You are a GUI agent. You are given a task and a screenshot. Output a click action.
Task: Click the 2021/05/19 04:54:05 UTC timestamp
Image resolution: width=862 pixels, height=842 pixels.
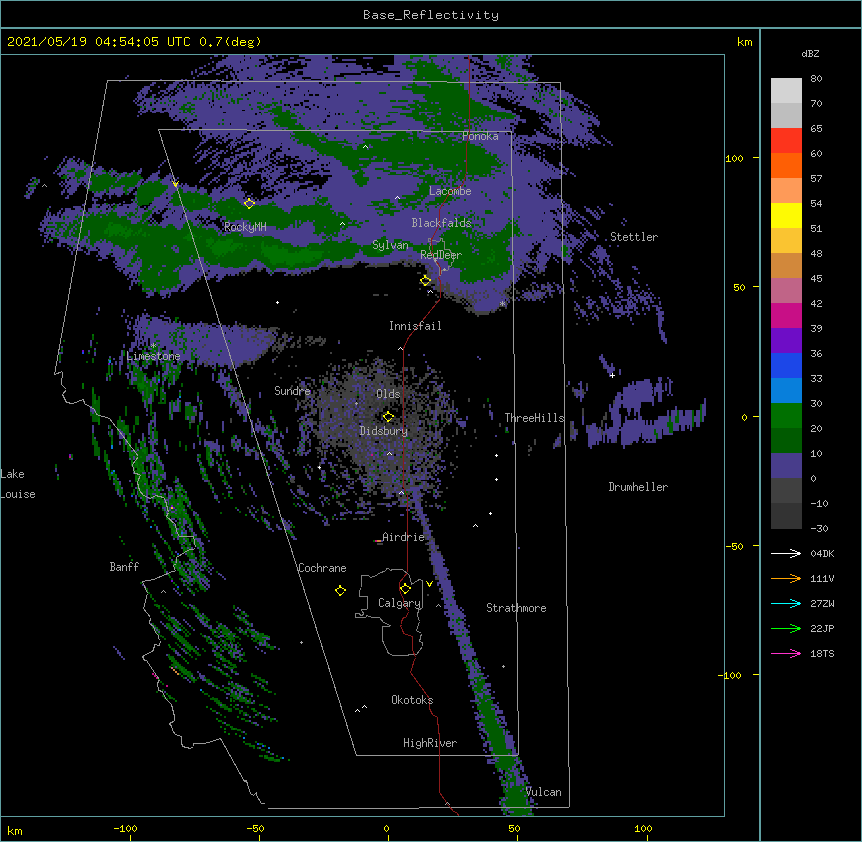click(99, 42)
